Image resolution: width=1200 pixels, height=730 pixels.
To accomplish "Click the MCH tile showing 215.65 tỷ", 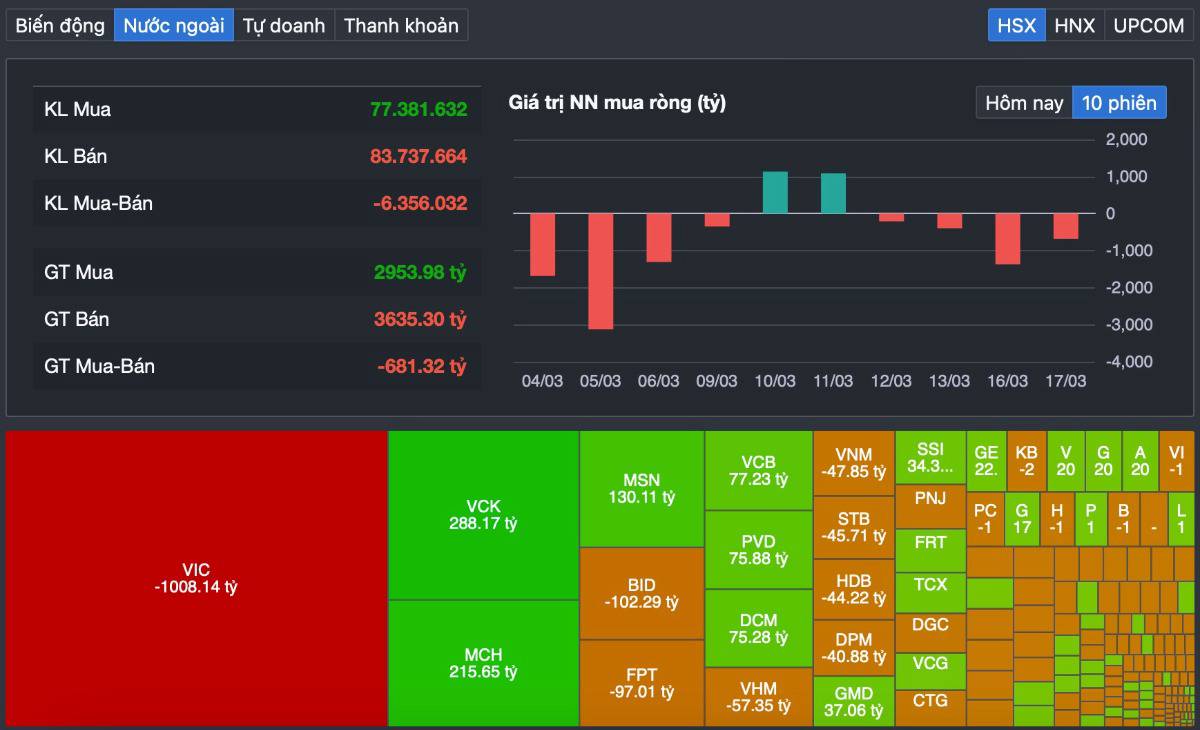I will point(483,662).
